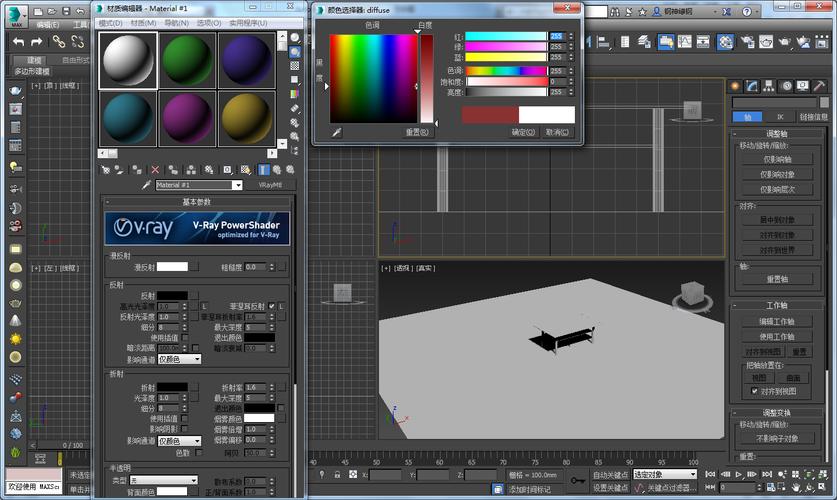Click the eyedropper pick material icon beside Material #1
837x500 pixels.
coord(146,185)
